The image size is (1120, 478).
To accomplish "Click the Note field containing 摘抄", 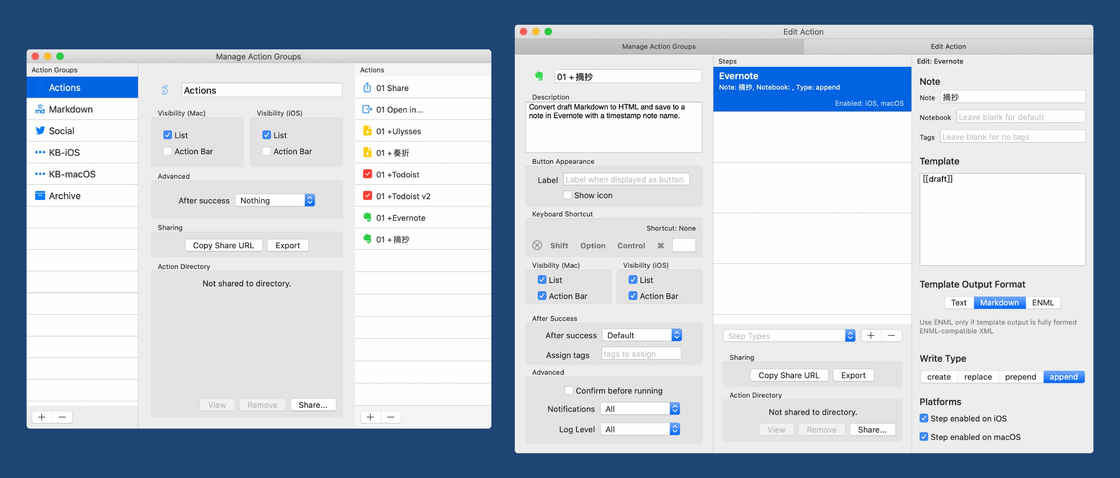I will click(1011, 96).
